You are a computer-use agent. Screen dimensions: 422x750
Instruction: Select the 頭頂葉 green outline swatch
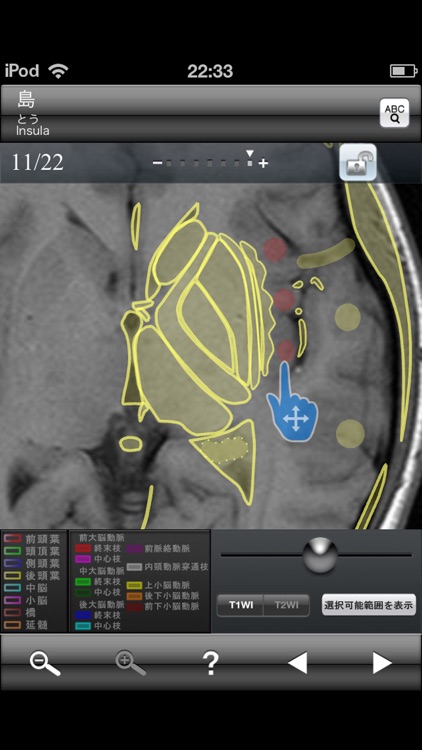(x=12, y=551)
